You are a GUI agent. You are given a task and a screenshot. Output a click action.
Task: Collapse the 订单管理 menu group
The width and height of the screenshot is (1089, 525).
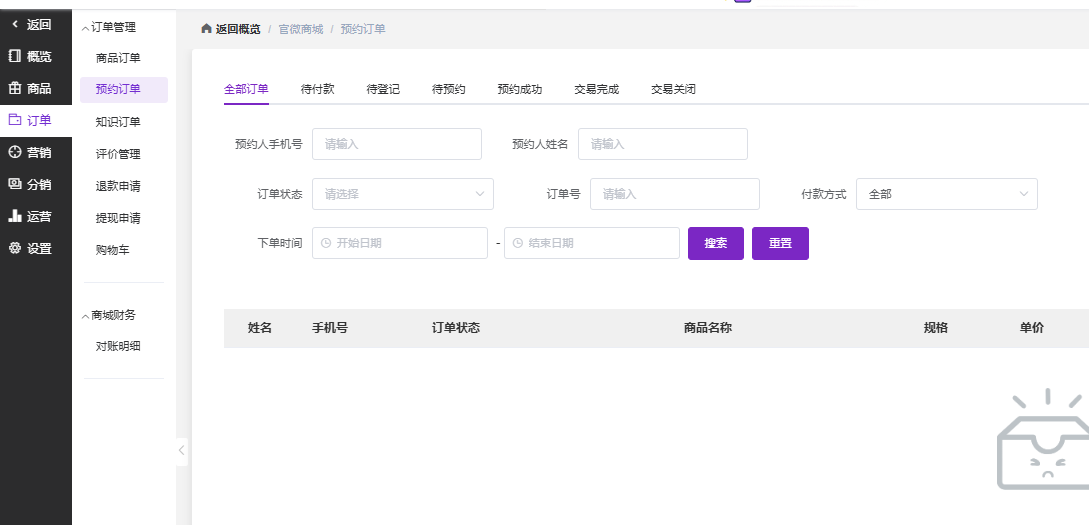[x=86, y=28]
